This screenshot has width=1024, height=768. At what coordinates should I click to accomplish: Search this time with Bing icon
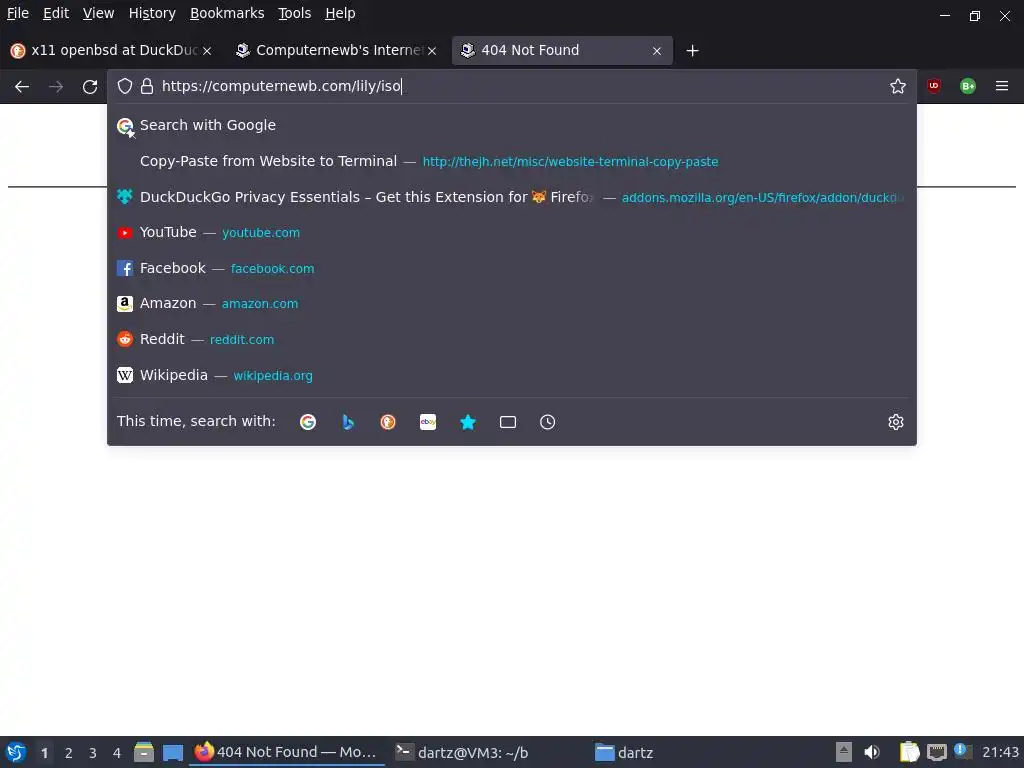tap(348, 422)
